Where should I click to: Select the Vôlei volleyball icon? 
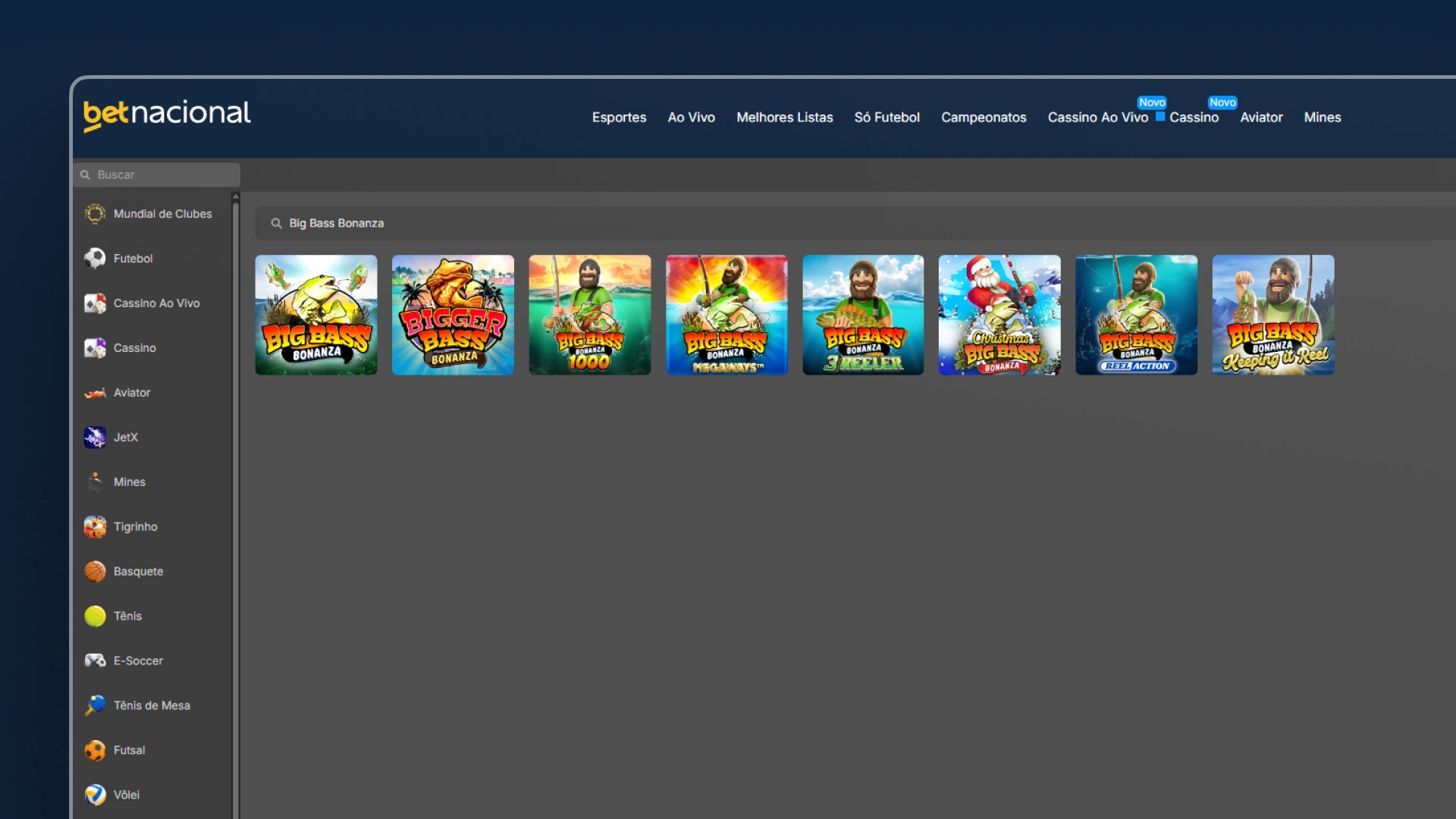pyautogui.click(x=95, y=795)
